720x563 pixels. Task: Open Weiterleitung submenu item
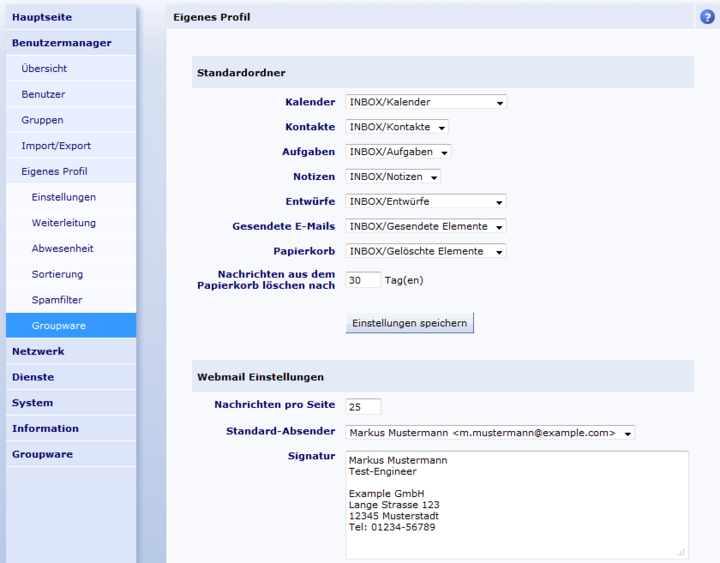[71, 223]
